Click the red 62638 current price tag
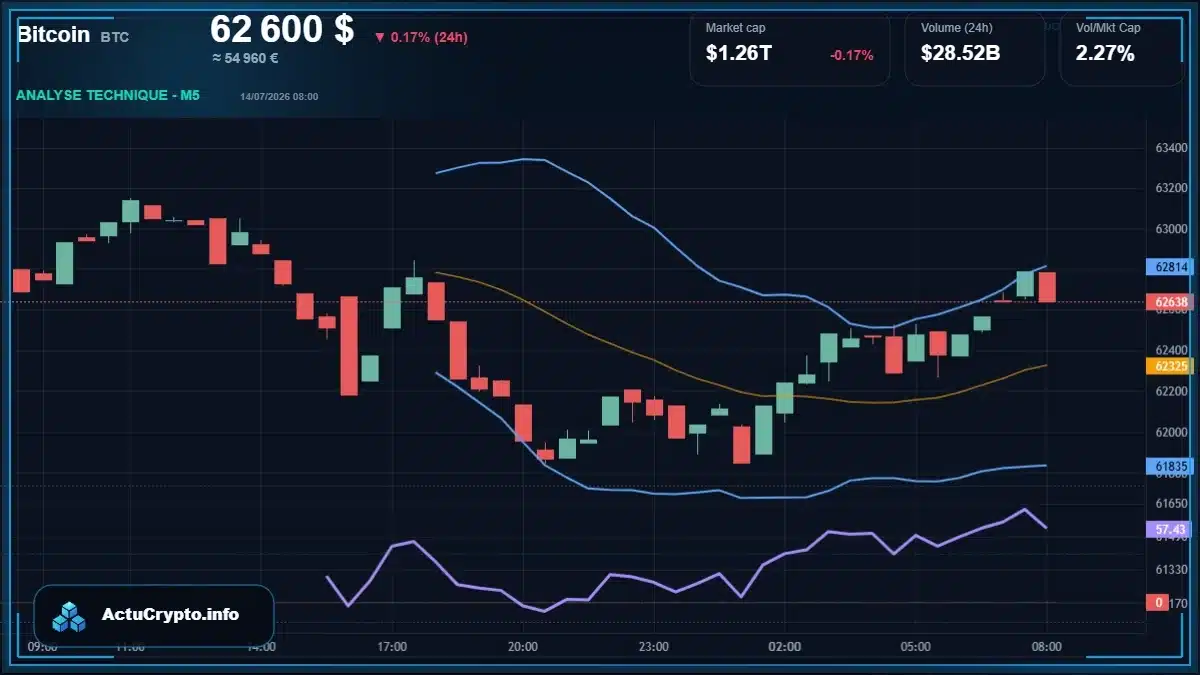This screenshot has height=675, width=1200. click(x=1171, y=302)
